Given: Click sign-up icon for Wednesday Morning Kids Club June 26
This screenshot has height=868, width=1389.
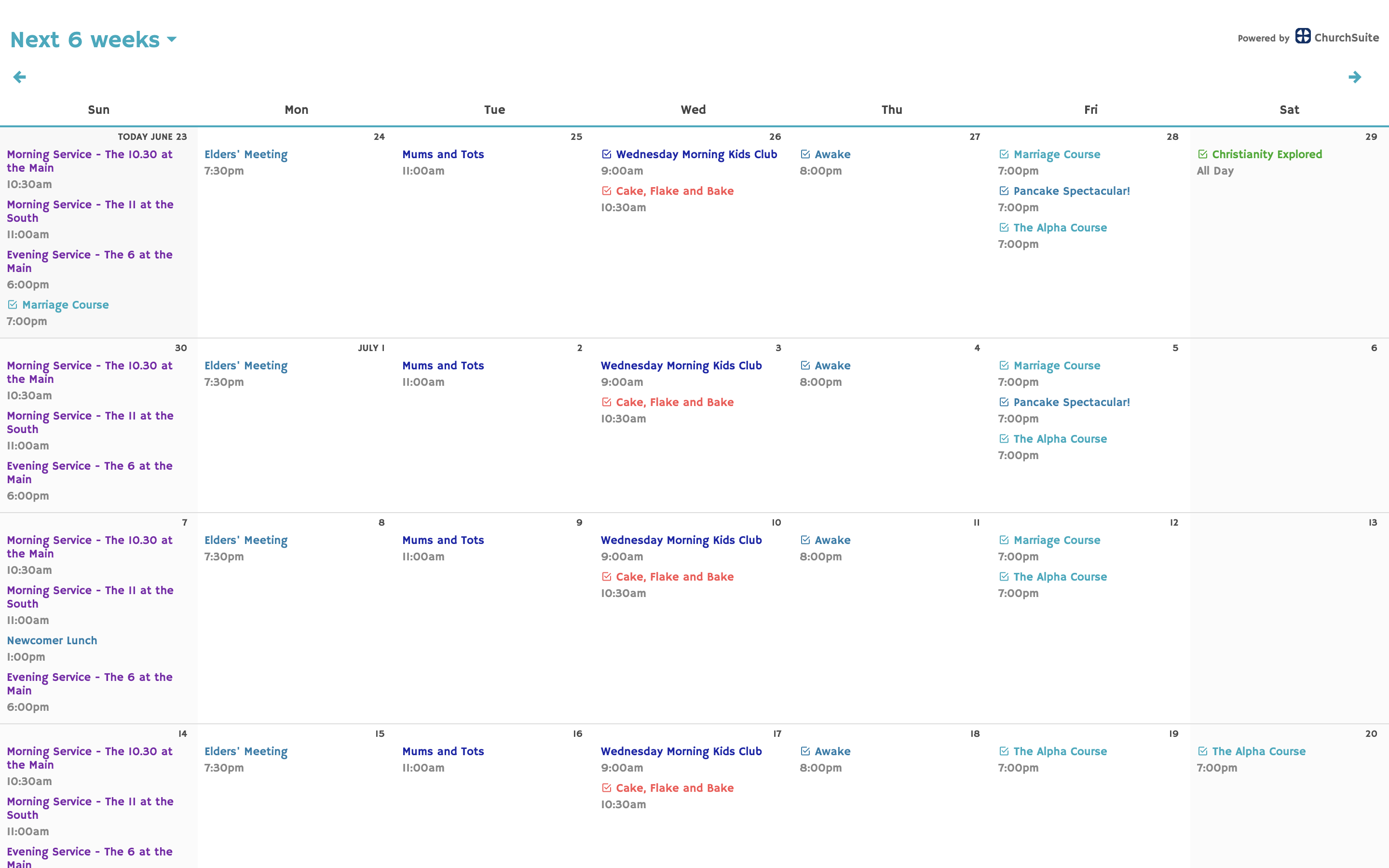Looking at the screenshot, I should 607,154.
